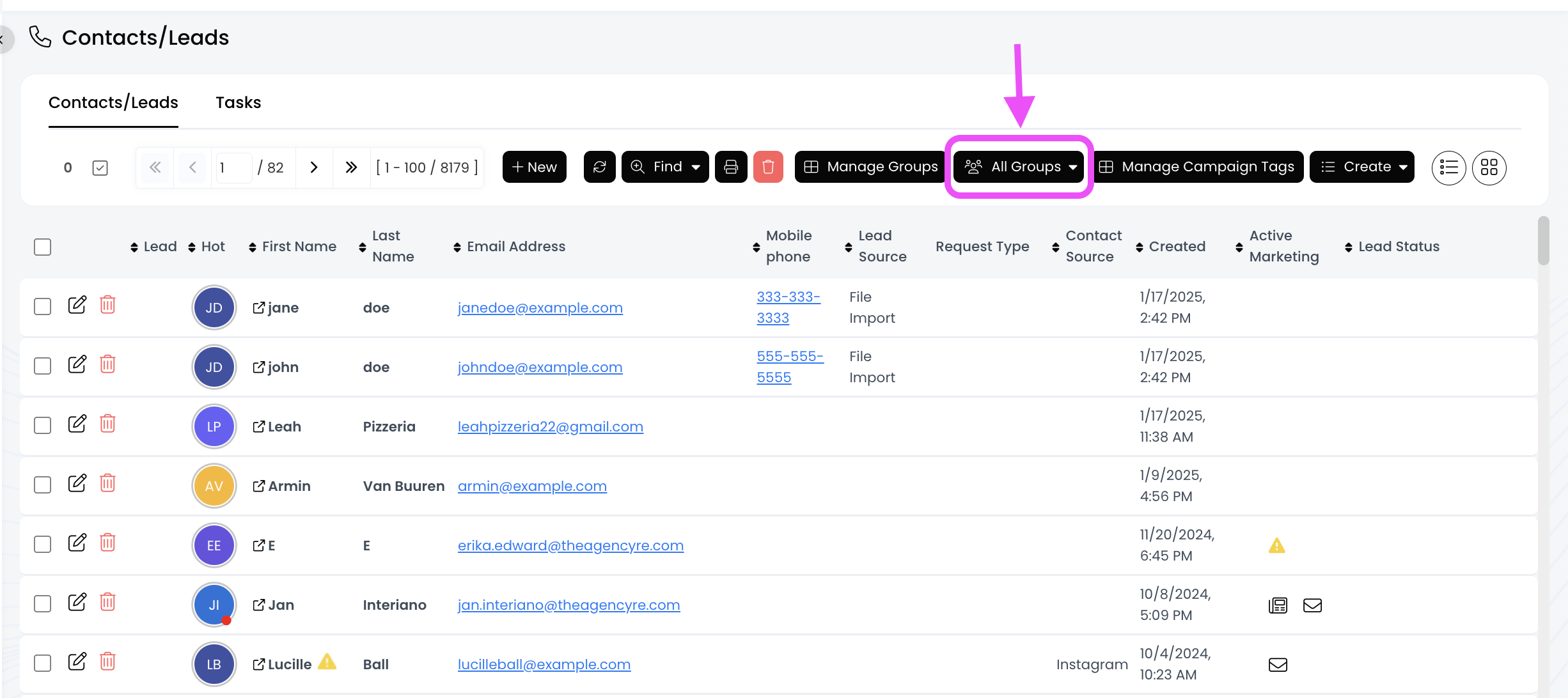Tick Armin Van Buuren's row checkbox
This screenshot has height=698, width=1568.
click(42, 485)
